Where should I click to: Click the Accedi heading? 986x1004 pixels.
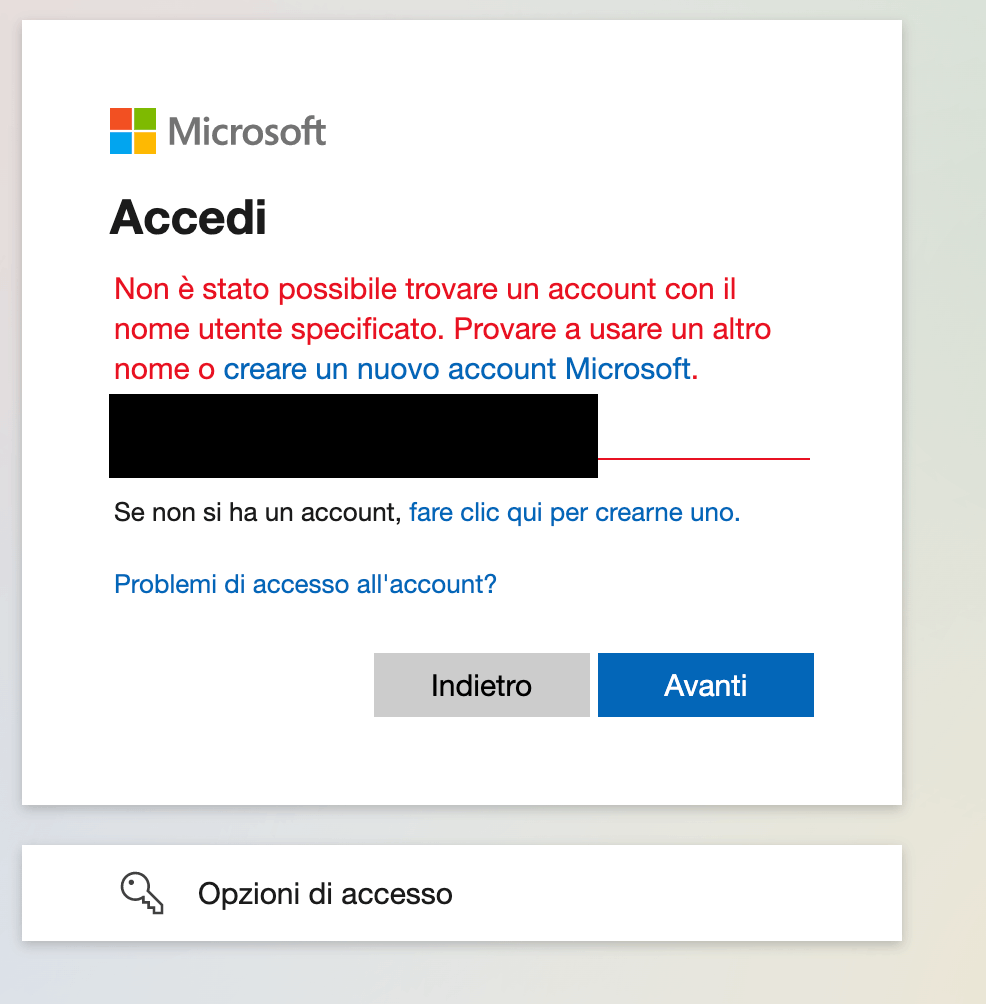188,218
